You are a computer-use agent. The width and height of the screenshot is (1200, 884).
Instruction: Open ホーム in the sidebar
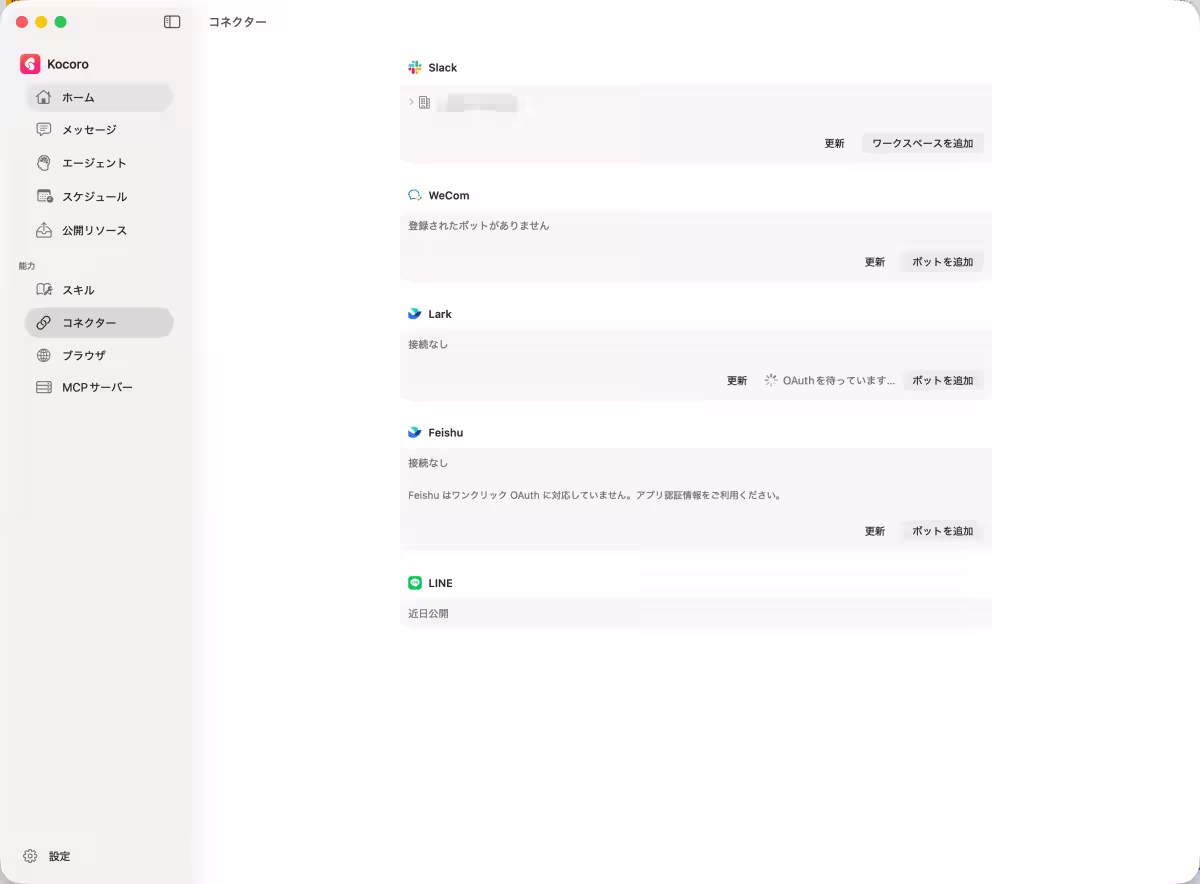click(x=99, y=97)
